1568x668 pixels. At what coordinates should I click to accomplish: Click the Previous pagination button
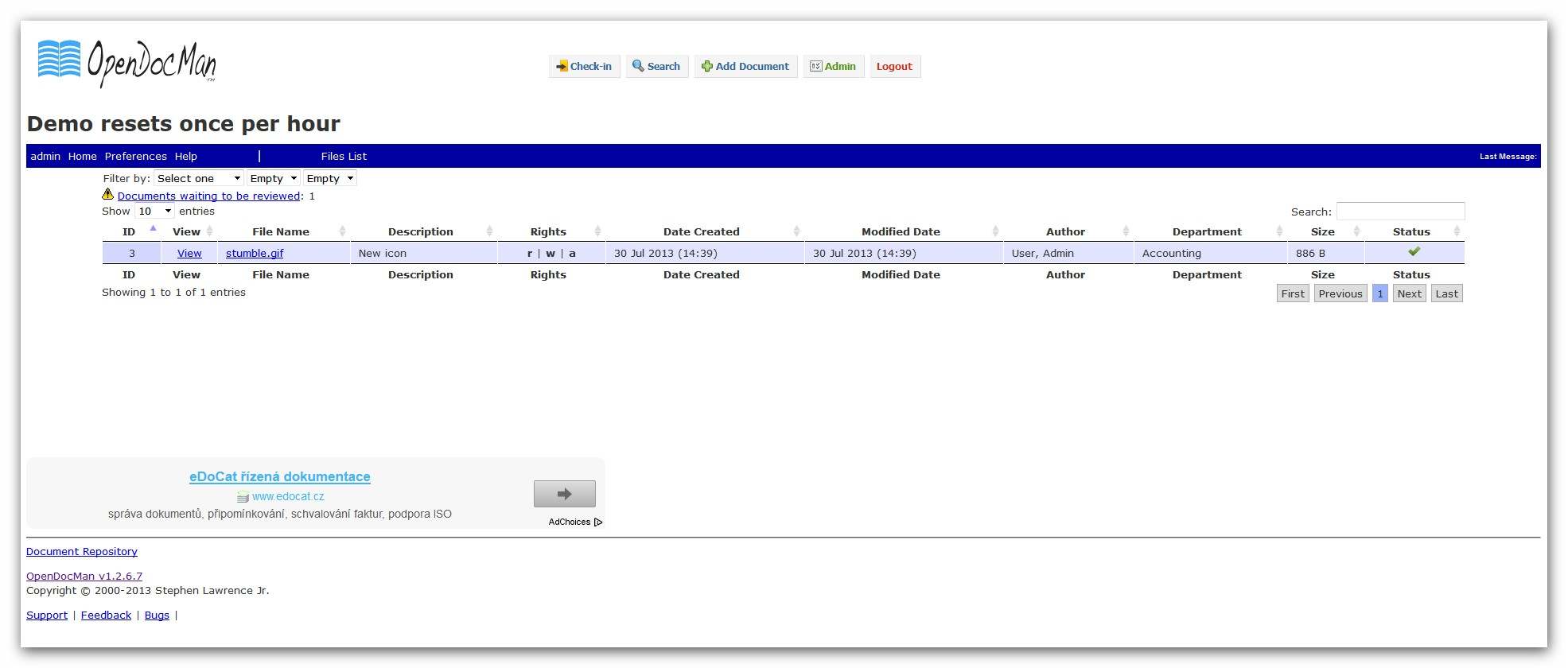(x=1340, y=293)
